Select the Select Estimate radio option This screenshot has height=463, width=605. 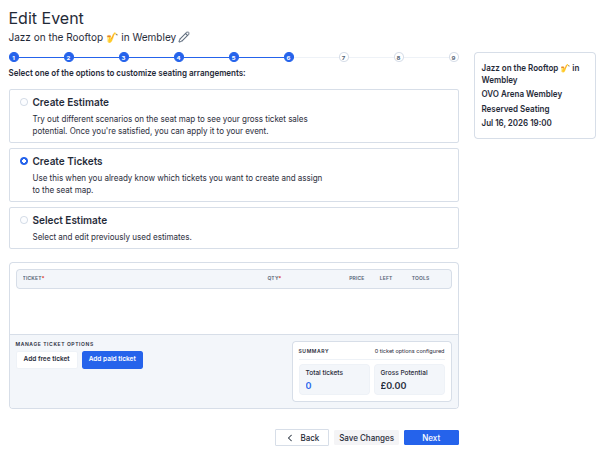[x=24, y=220]
